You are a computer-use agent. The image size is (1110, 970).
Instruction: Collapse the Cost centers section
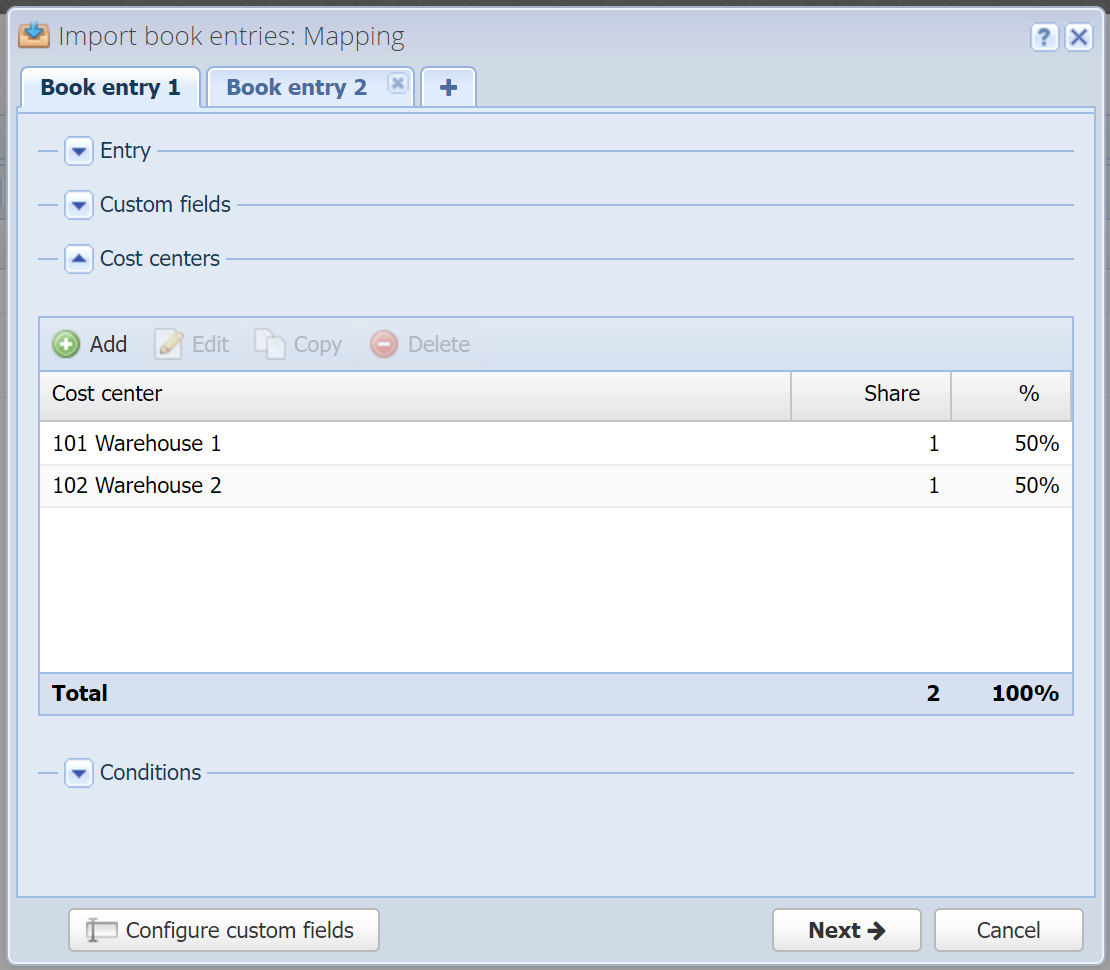pyautogui.click(x=79, y=259)
